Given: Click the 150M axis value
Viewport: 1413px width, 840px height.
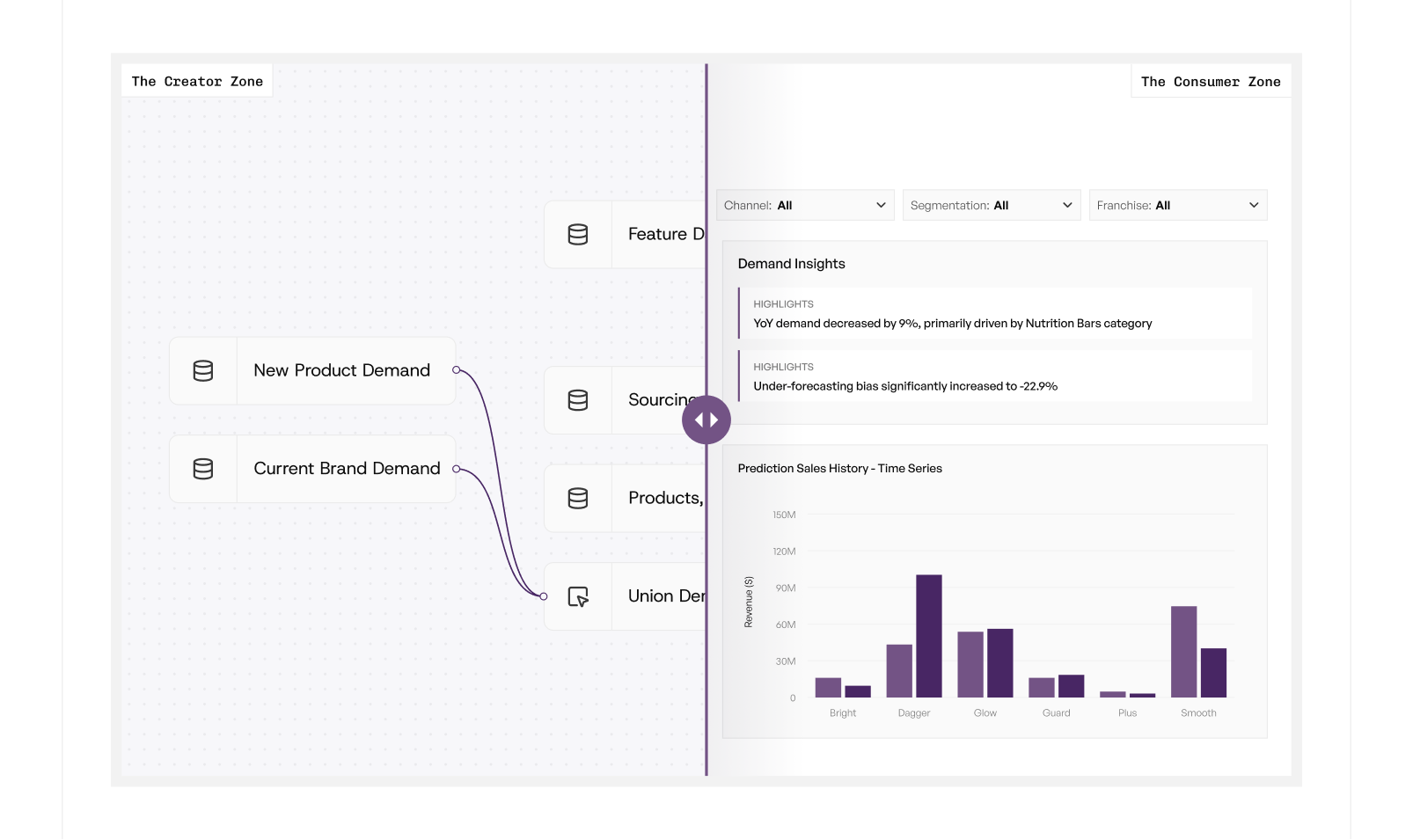Looking at the screenshot, I should pyautogui.click(x=784, y=515).
